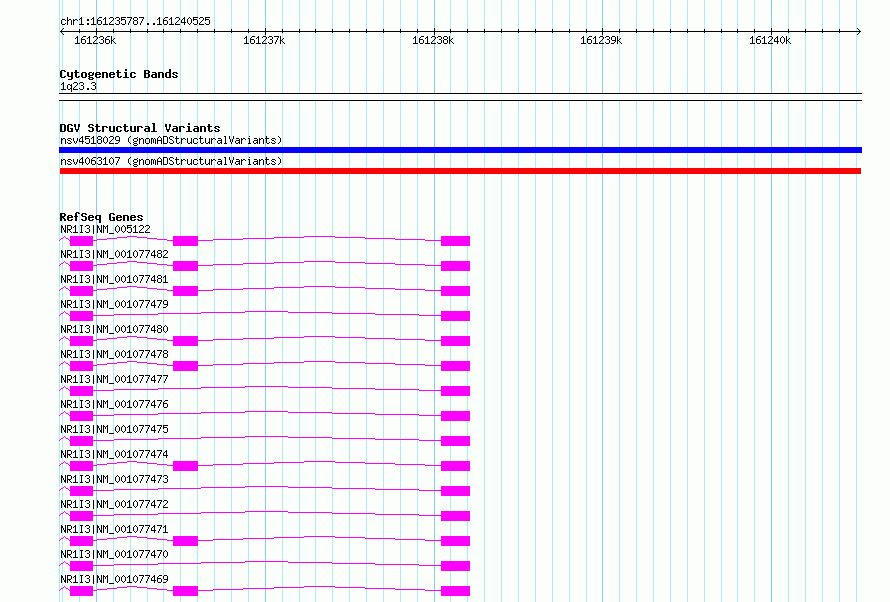Open transcript label NR1I3|NM_001077481
The width and height of the screenshot is (890, 602).
(x=114, y=279)
